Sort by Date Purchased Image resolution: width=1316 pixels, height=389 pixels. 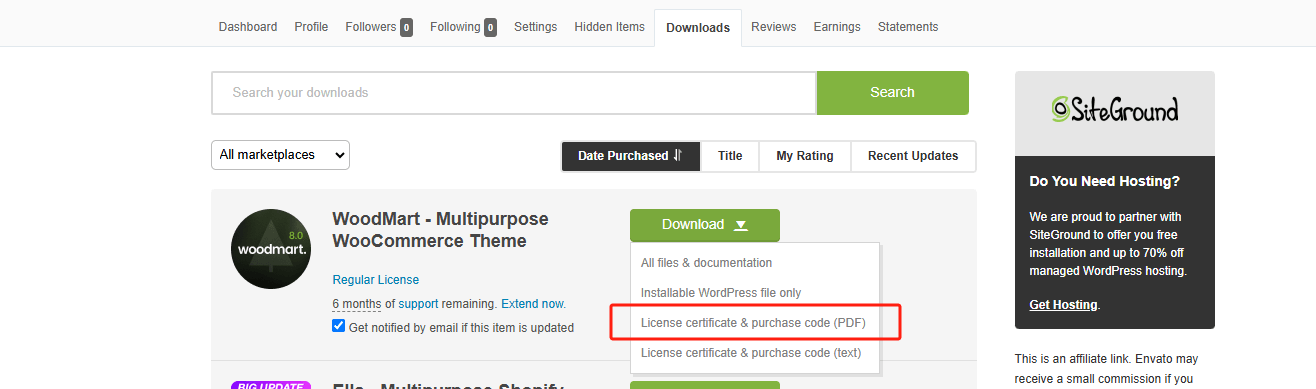click(630, 156)
